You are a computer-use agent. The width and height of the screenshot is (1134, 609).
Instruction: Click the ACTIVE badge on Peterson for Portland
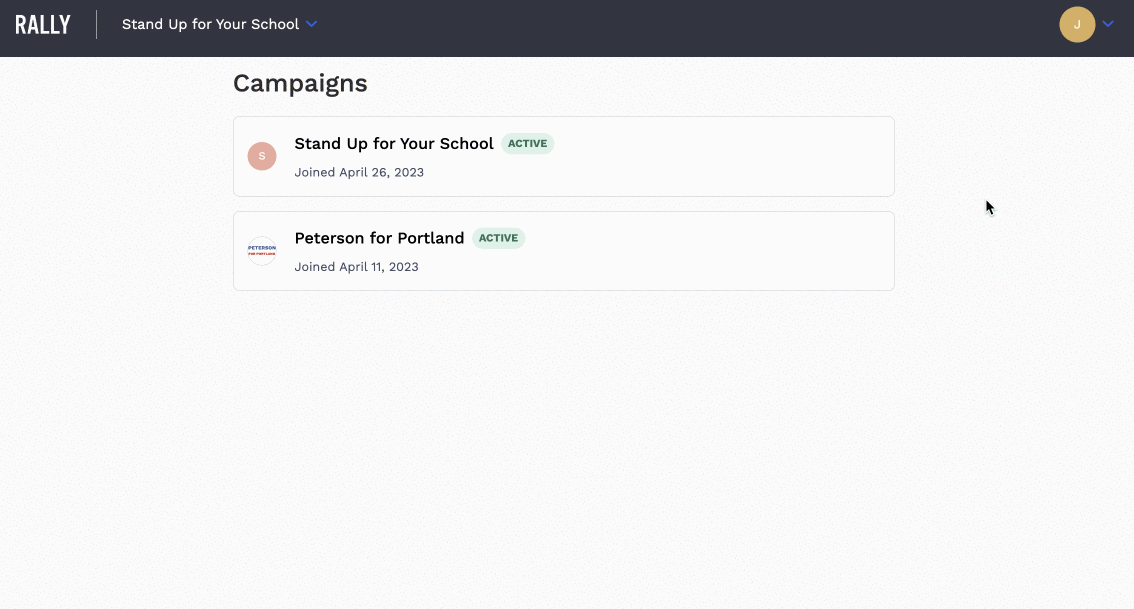click(x=498, y=238)
